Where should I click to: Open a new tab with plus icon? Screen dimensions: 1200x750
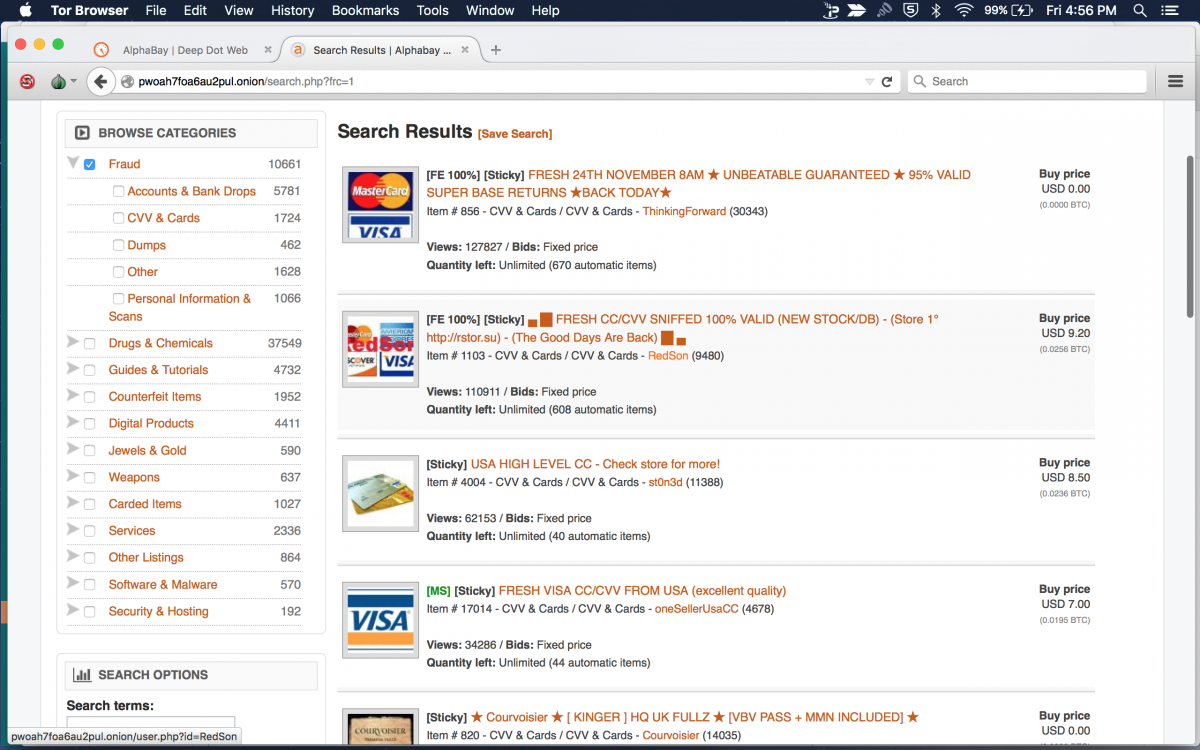point(496,50)
